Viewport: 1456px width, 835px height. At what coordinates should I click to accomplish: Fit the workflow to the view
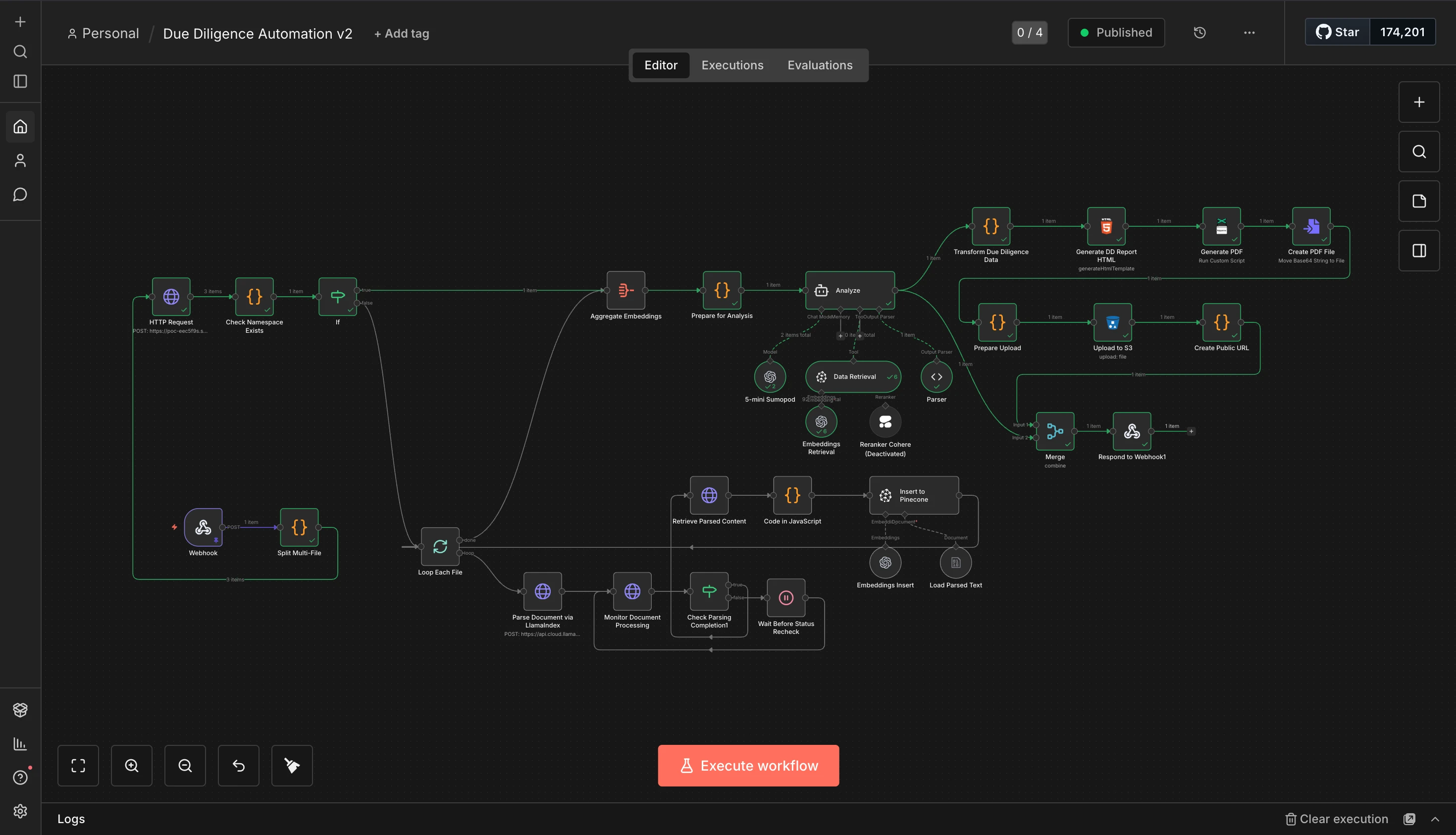point(78,765)
